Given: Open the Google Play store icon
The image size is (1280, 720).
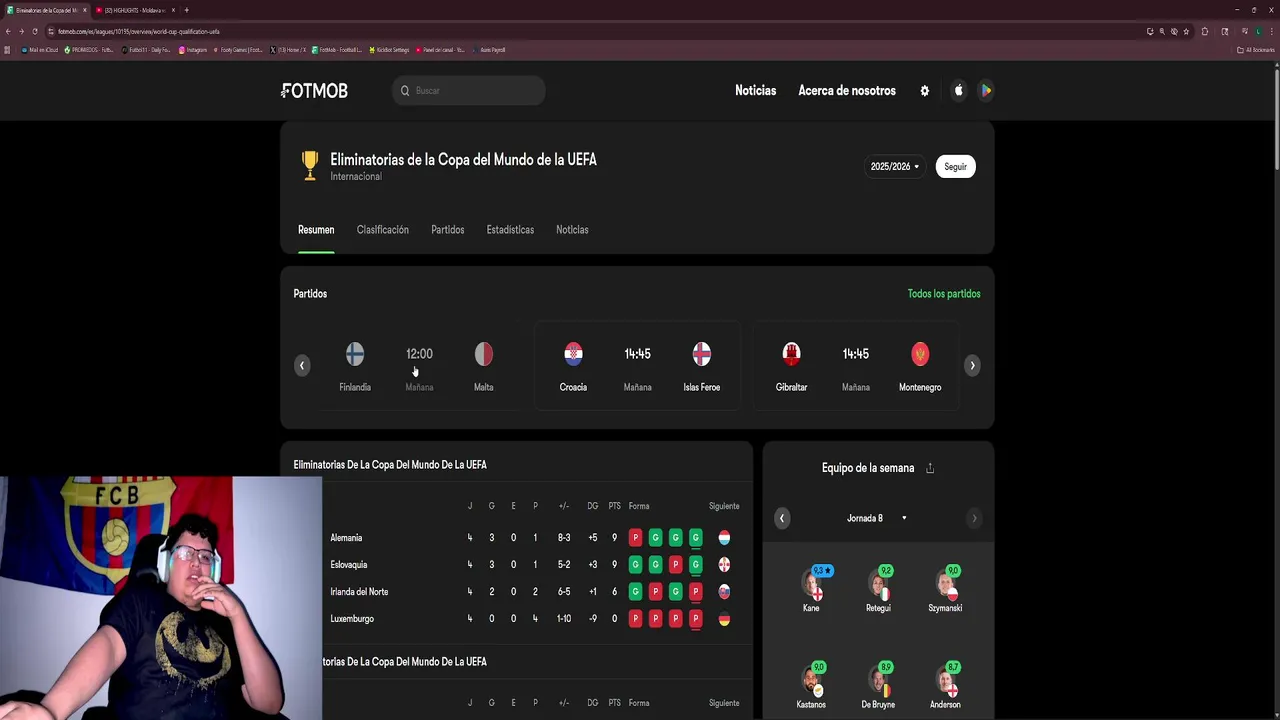Looking at the screenshot, I should pos(985,91).
